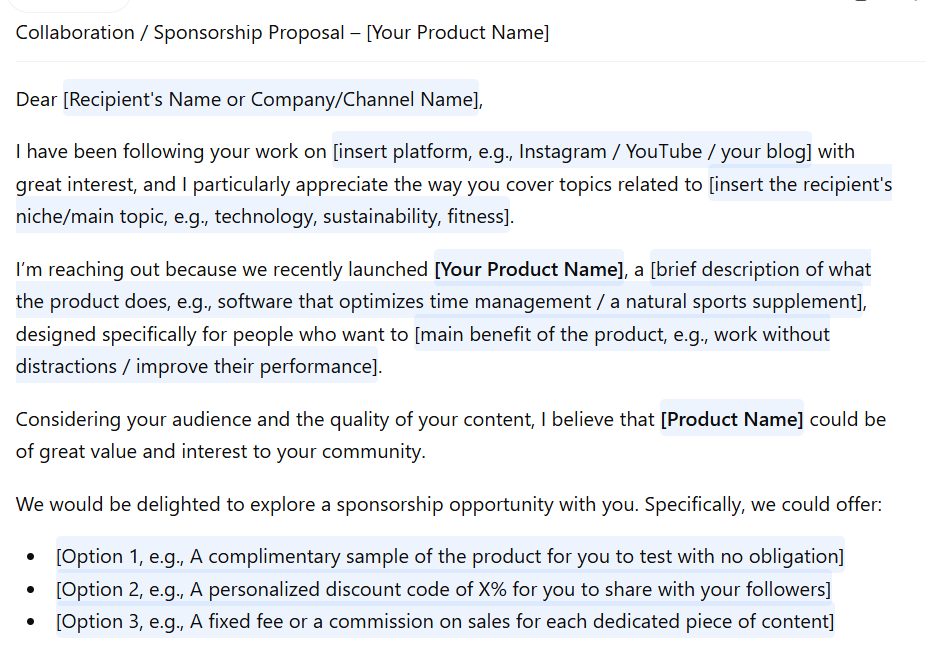Click the Option 1 complimentary sample placeholder
Image resolution: width=942 pixels, height=661 pixels.
pyautogui.click(x=450, y=556)
